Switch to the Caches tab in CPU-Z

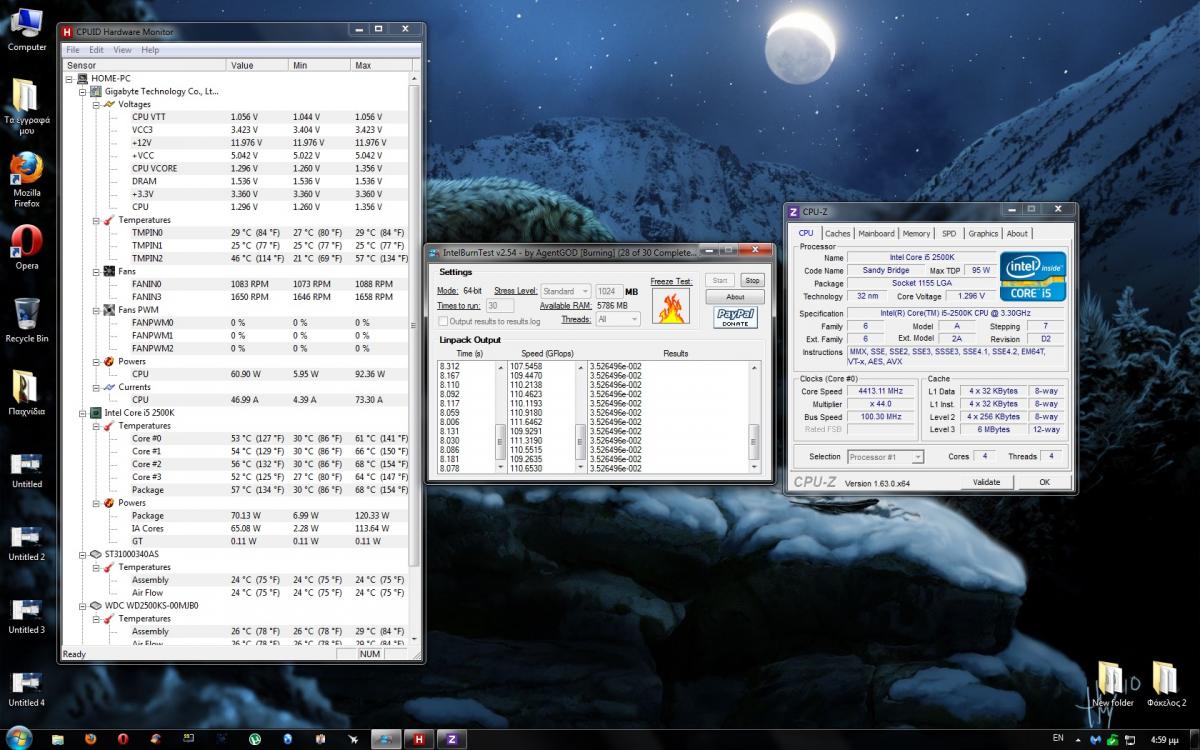pyautogui.click(x=838, y=233)
